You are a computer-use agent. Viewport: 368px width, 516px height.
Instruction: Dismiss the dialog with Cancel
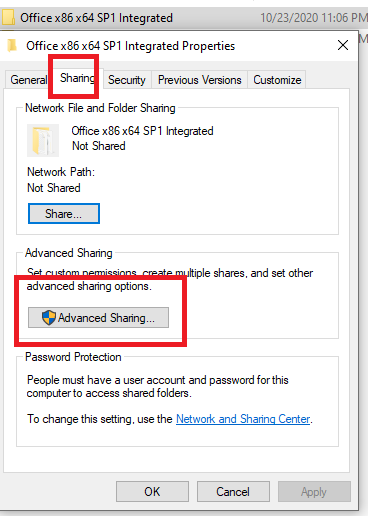tap(233, 491)
